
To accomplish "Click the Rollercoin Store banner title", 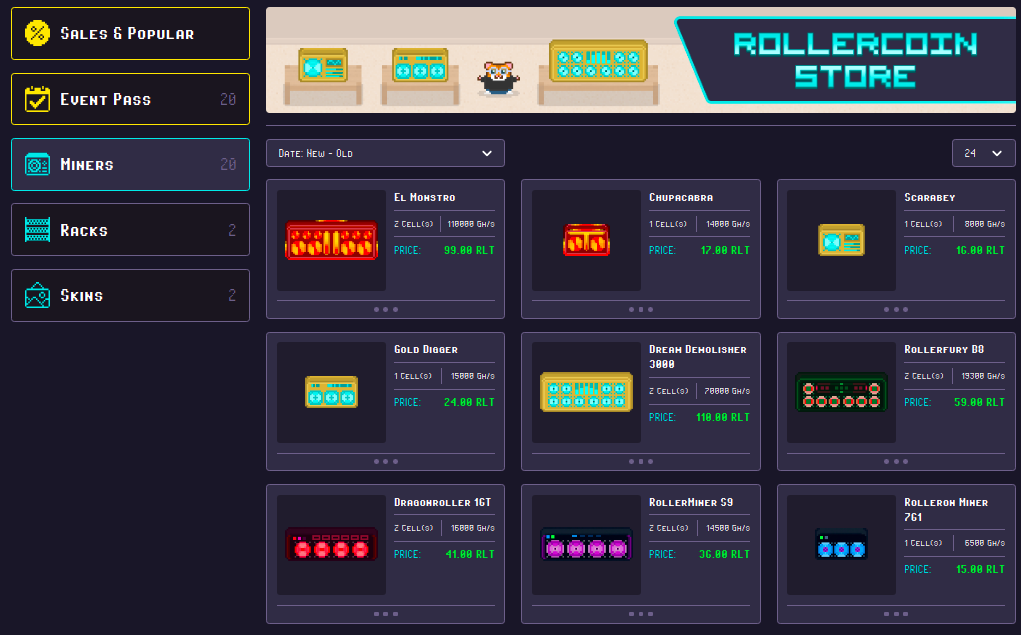I will (855, 61).
